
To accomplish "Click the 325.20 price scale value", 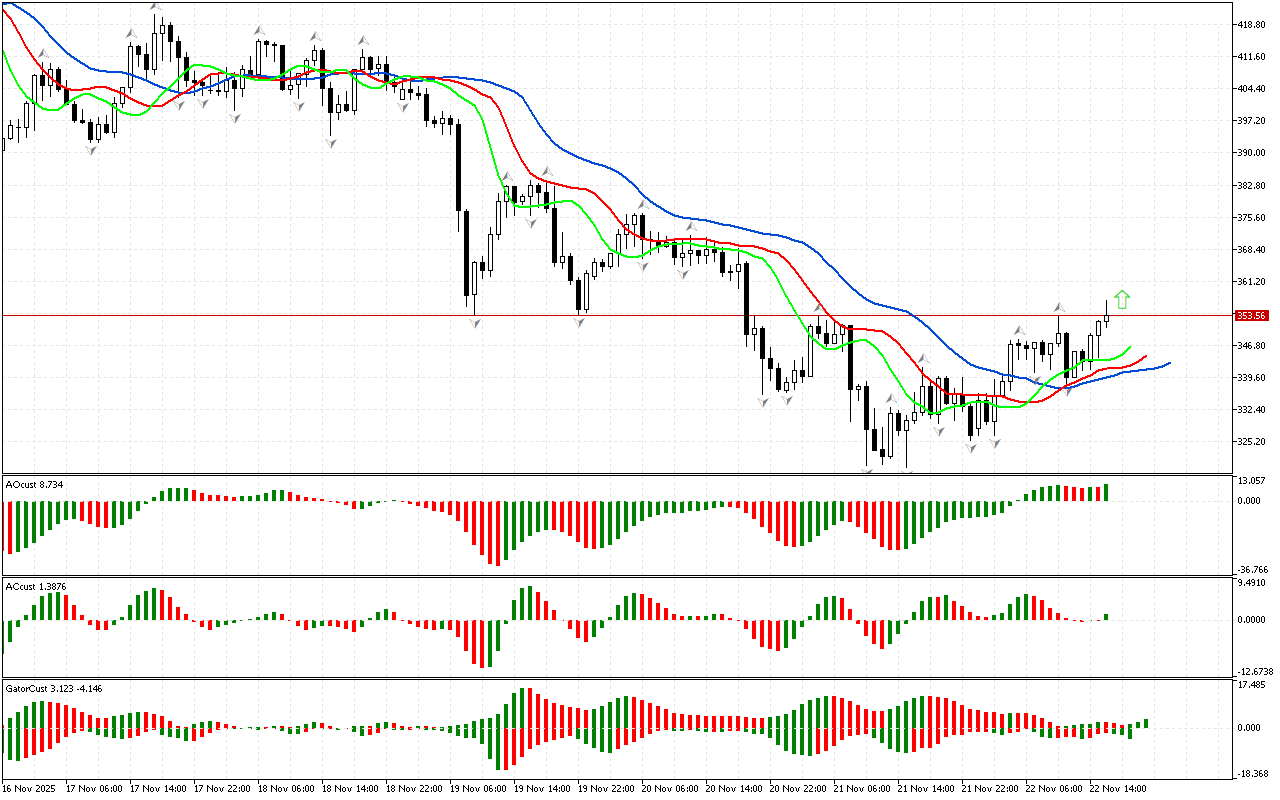I will 1254,441.
